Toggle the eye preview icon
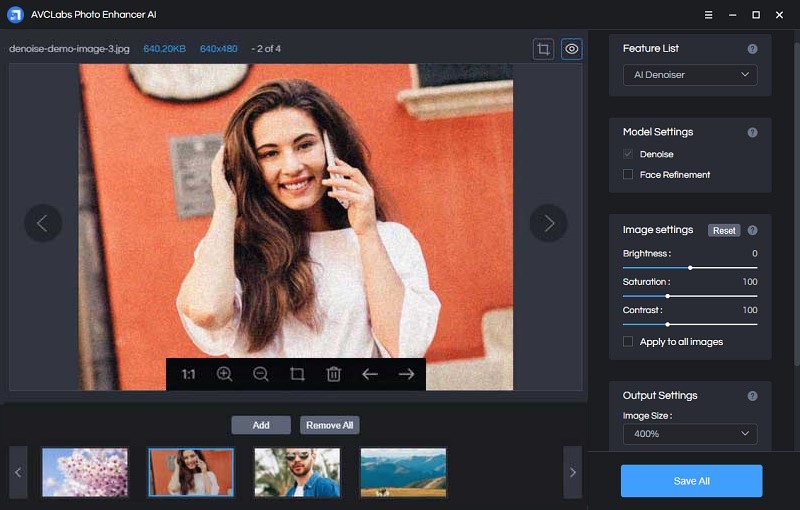Viewport: 800px width, 510px height. click(571, 49)
